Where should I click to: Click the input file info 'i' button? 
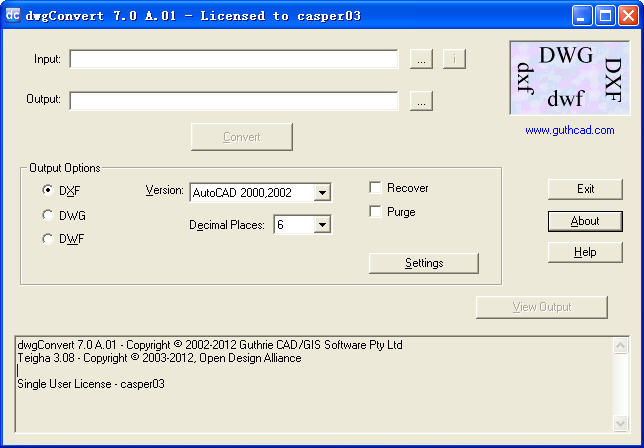pyautogui.click(x=454, y=59)
